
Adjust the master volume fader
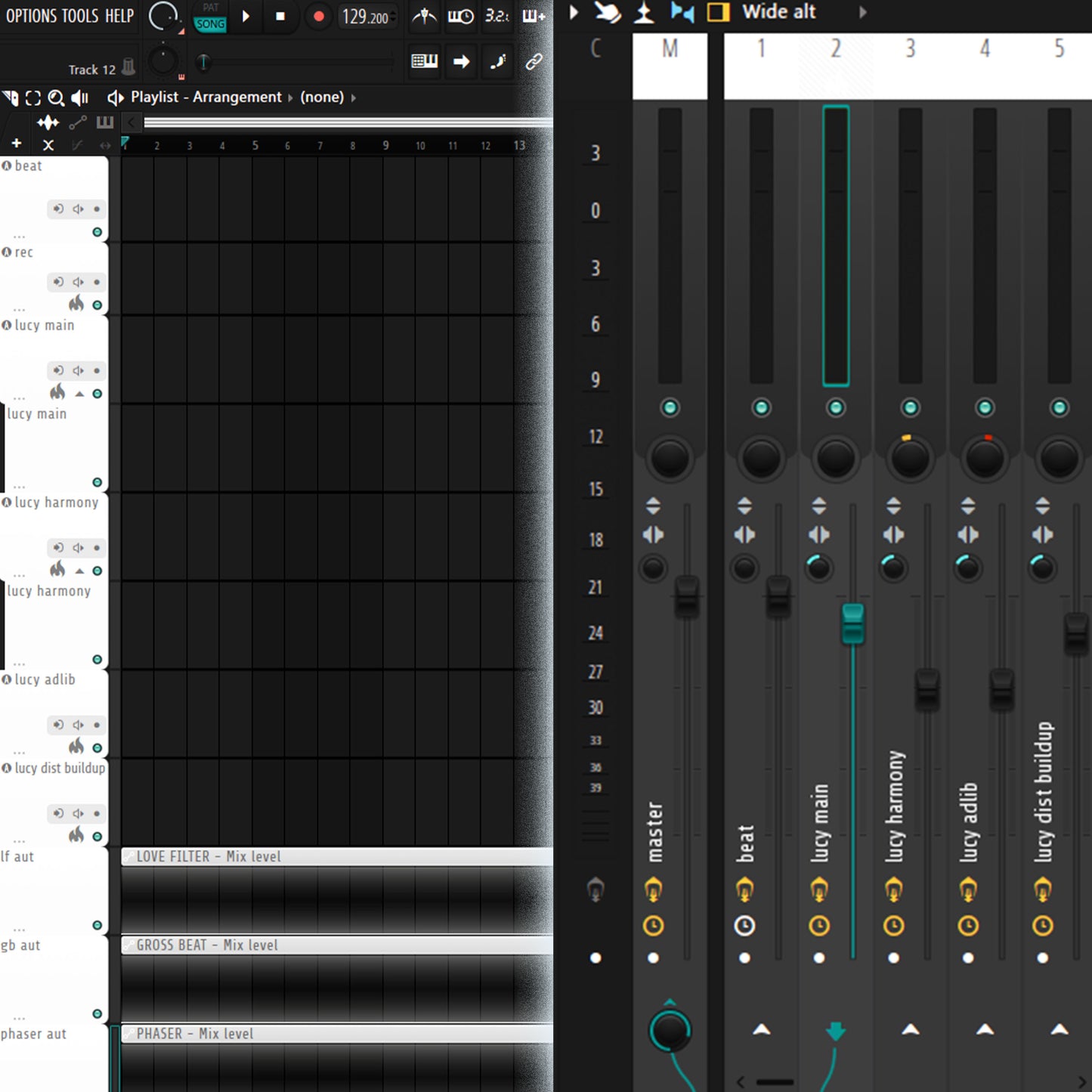[x=687, y=595]
